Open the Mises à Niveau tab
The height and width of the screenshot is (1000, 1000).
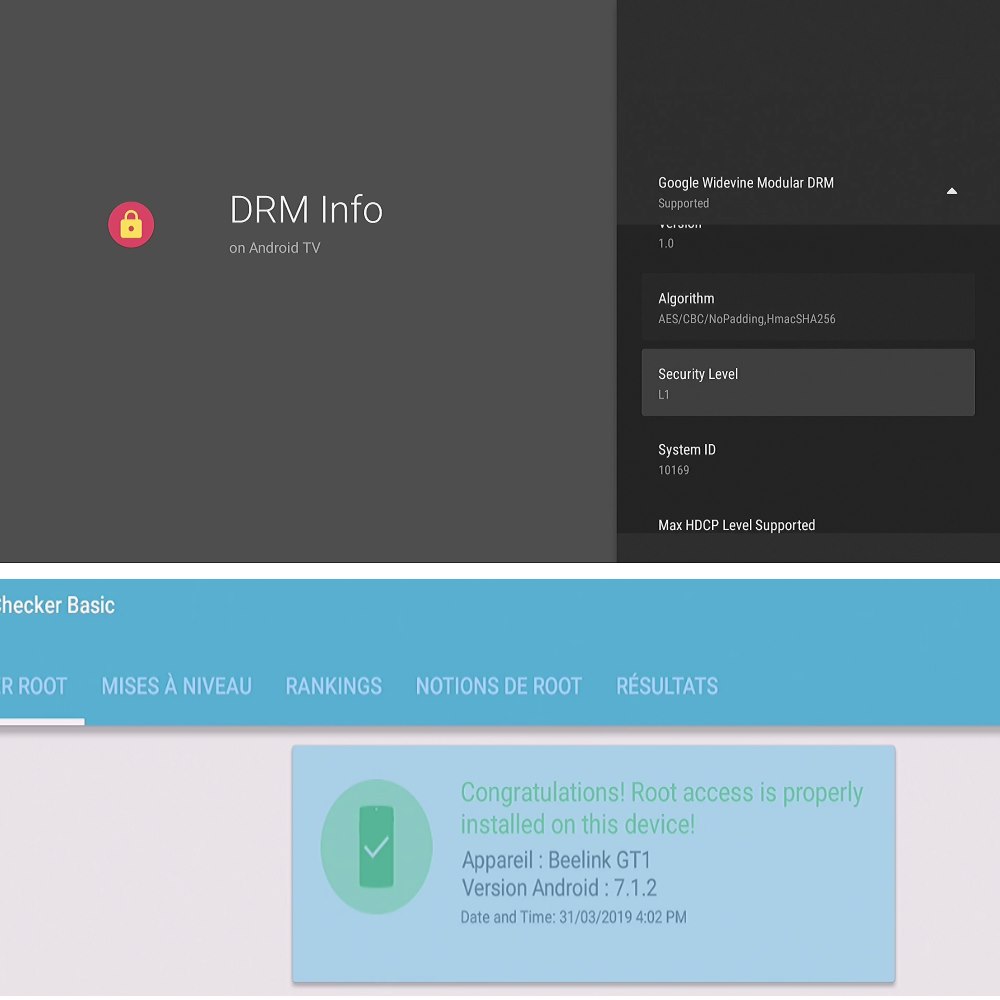(176, 686)
